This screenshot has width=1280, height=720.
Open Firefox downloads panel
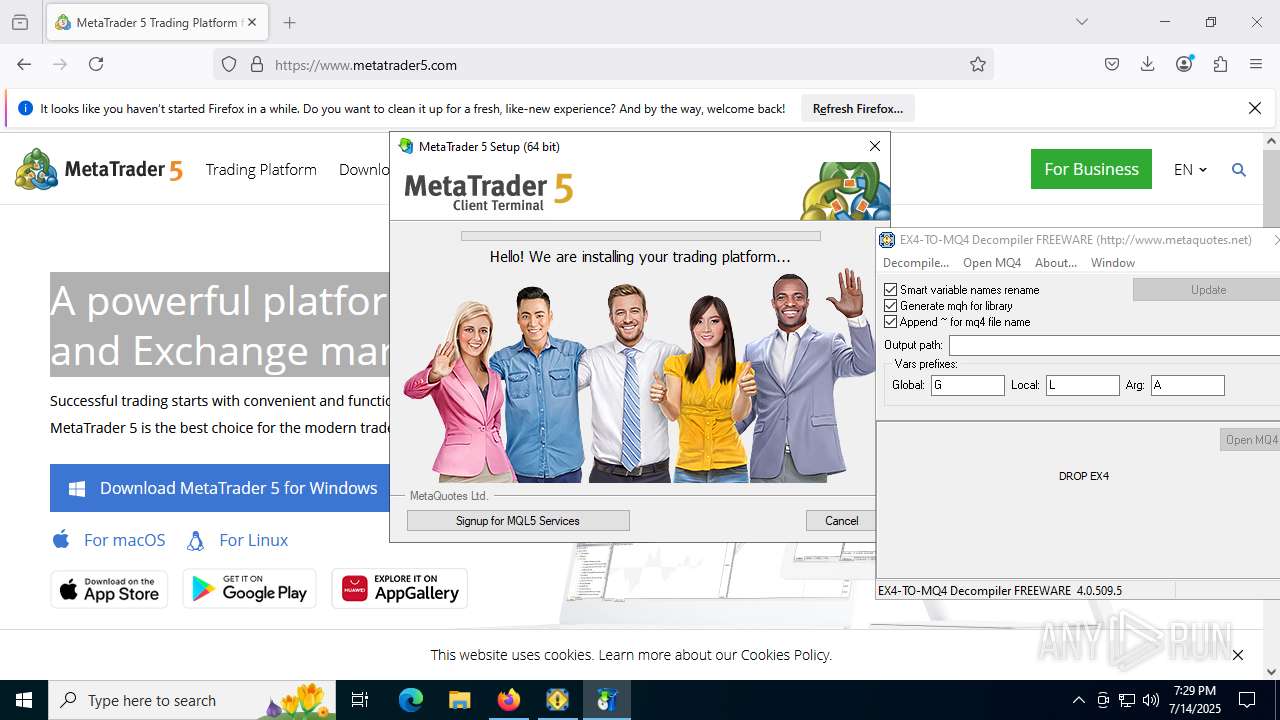click(1148, 64)
